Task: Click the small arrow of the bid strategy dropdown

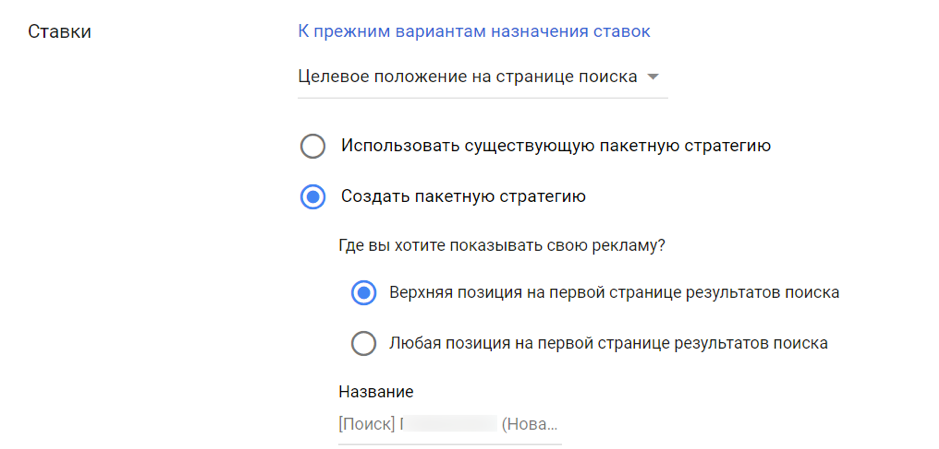Action: pos(653,77)
